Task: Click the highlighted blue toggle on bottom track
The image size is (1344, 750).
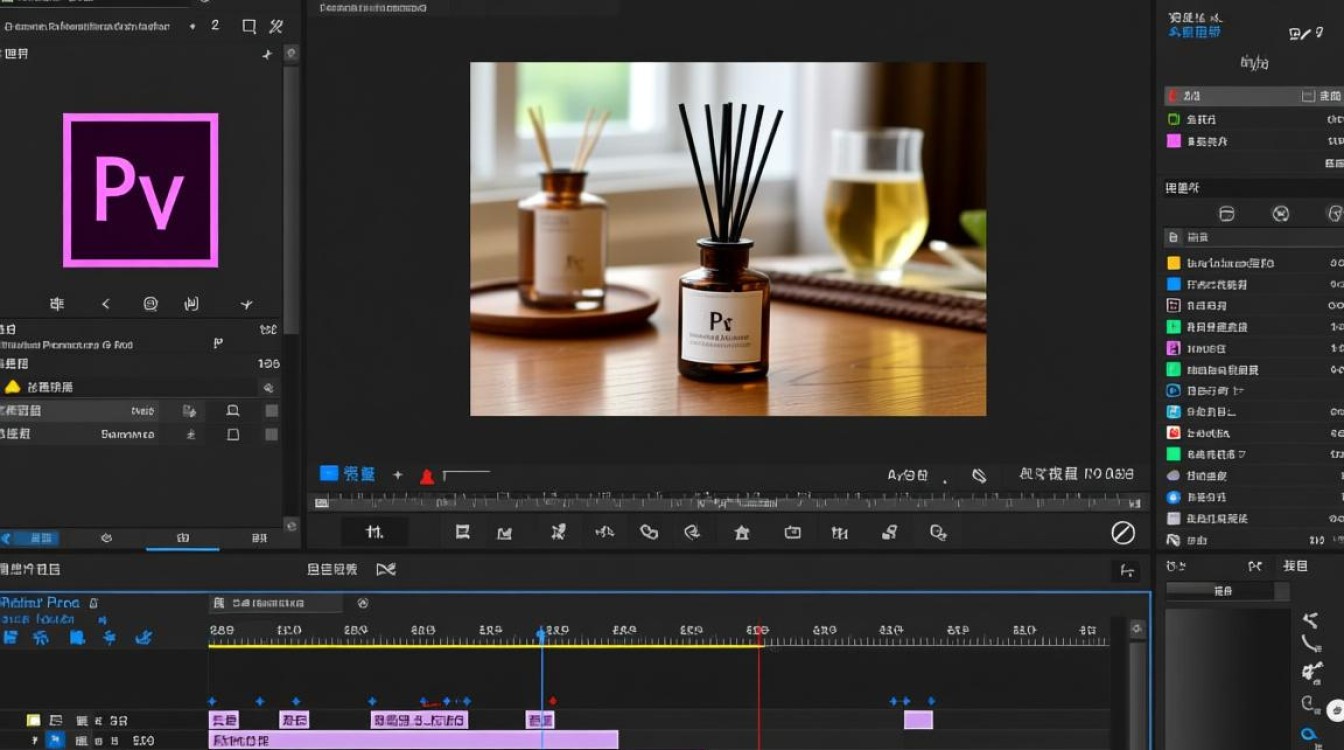Action: point(55,740)
